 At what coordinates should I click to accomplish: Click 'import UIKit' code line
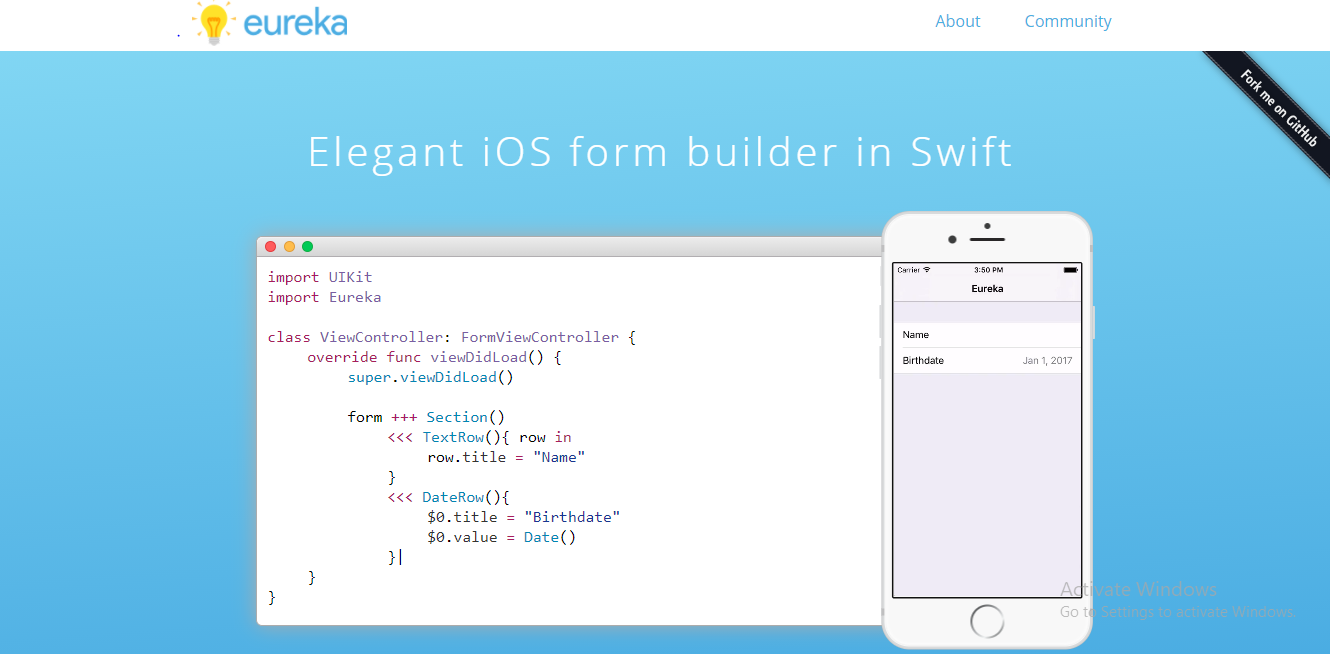[320, 277]
